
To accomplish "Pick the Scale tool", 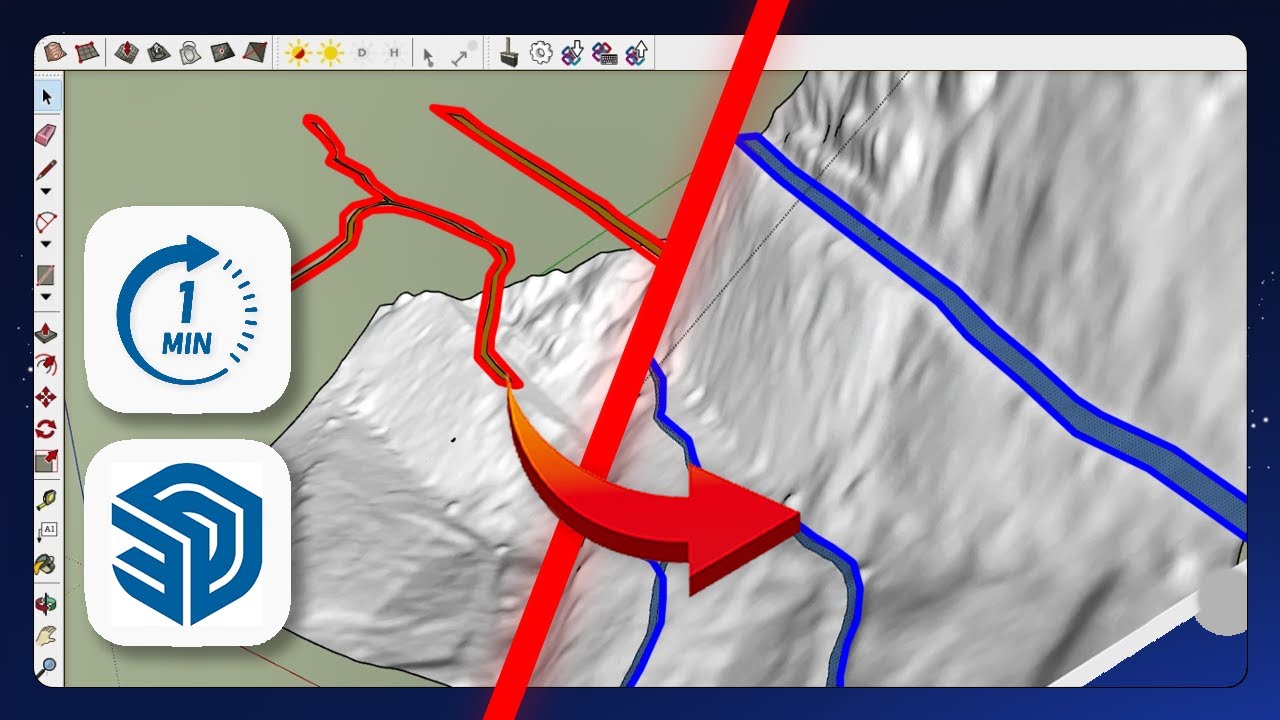I will [46, 461].
